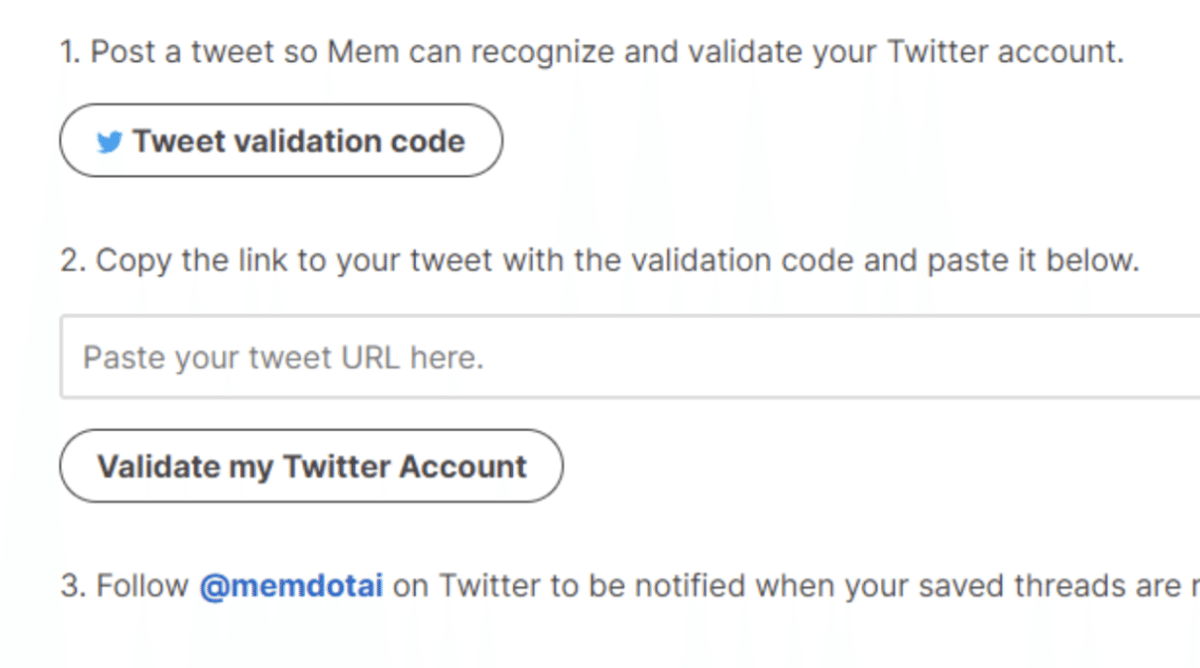Click the Tweet validation code button
1200x668 pixels.
[281, 141]
